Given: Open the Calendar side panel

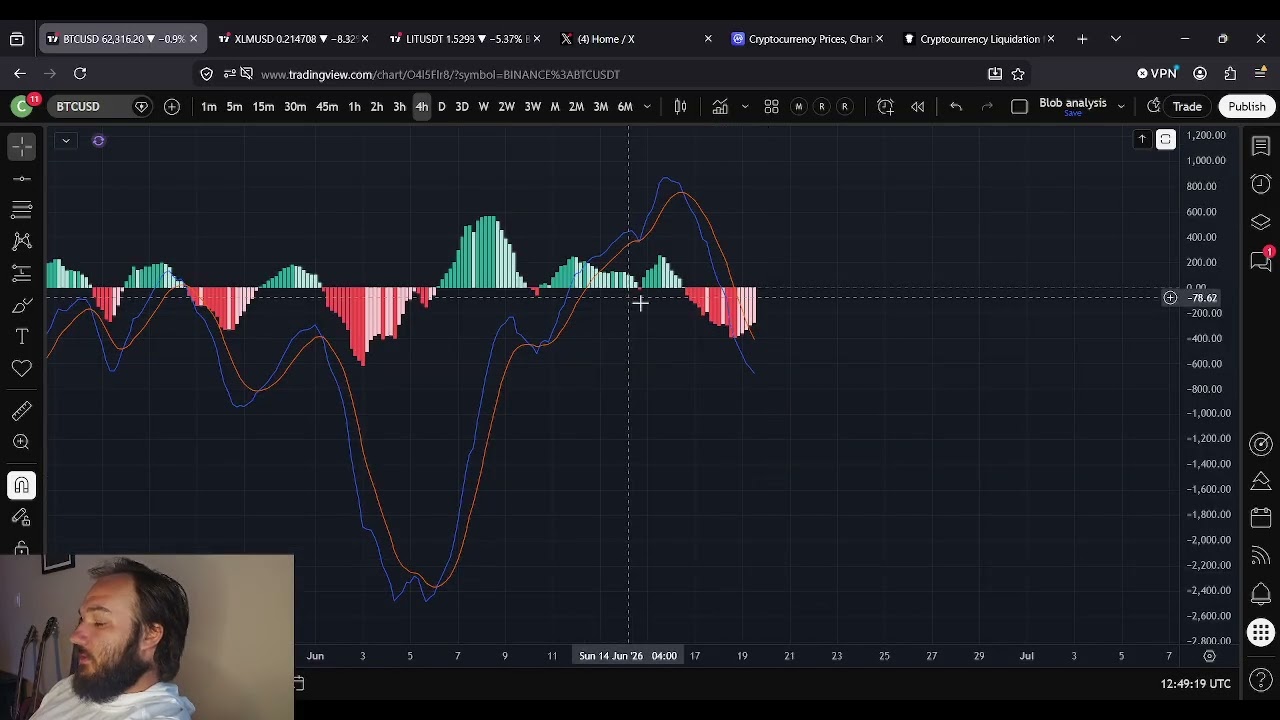Looking at the screenshot, I should pos(1261,518).
